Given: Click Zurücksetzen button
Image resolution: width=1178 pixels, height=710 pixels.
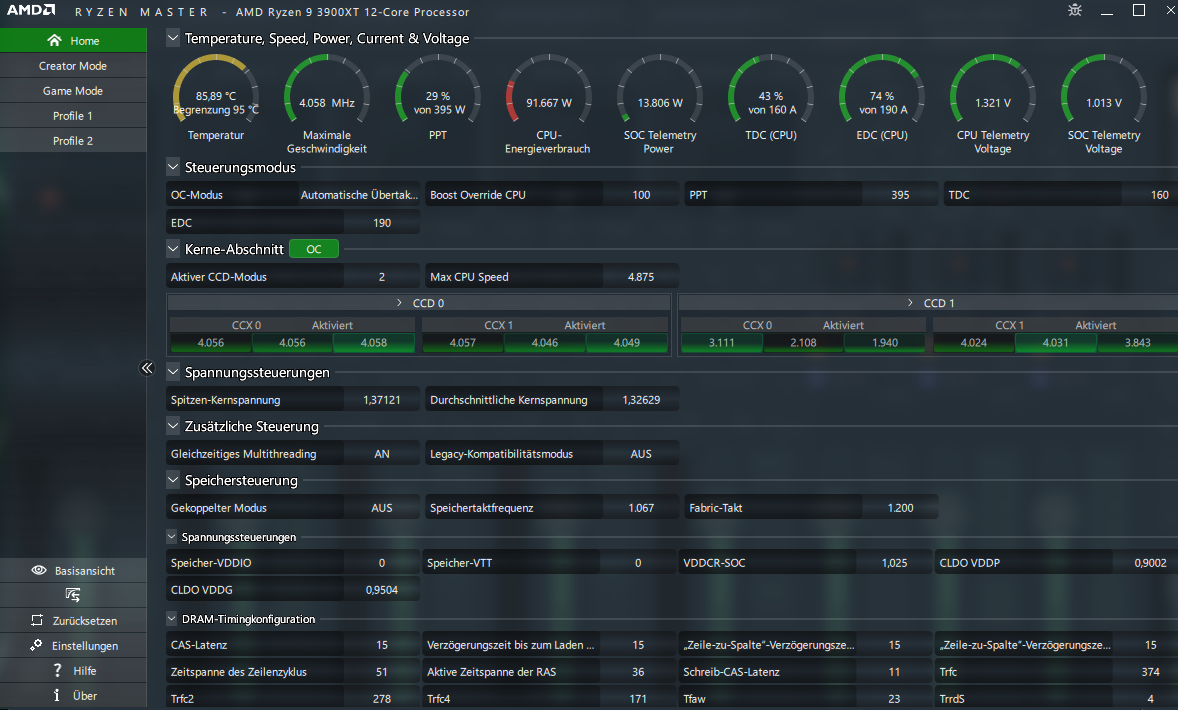Looking at the screenshot, I should pos(73,621).
